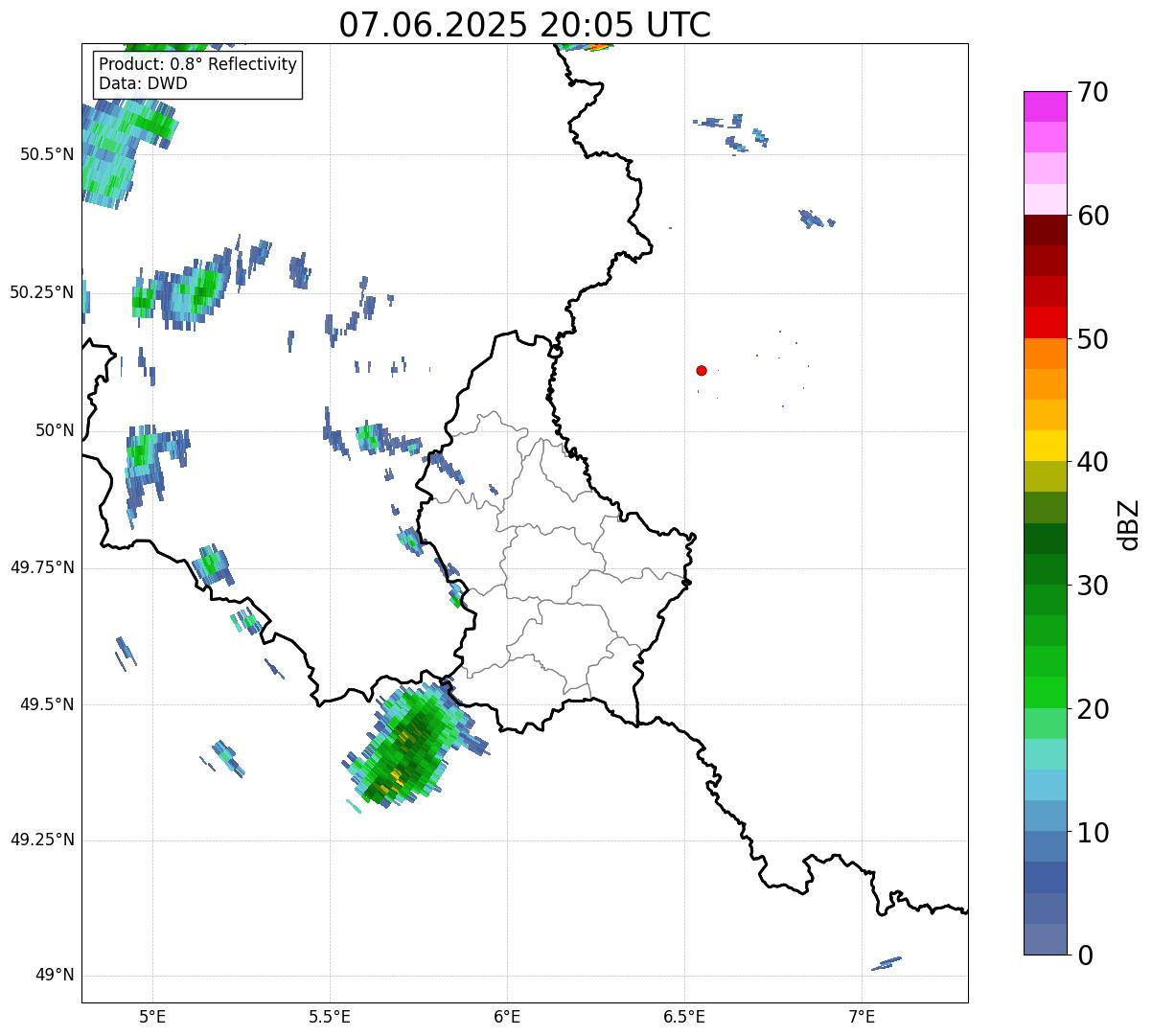
Task: Click the 5.5°E longitude label
Action: 330,1016
